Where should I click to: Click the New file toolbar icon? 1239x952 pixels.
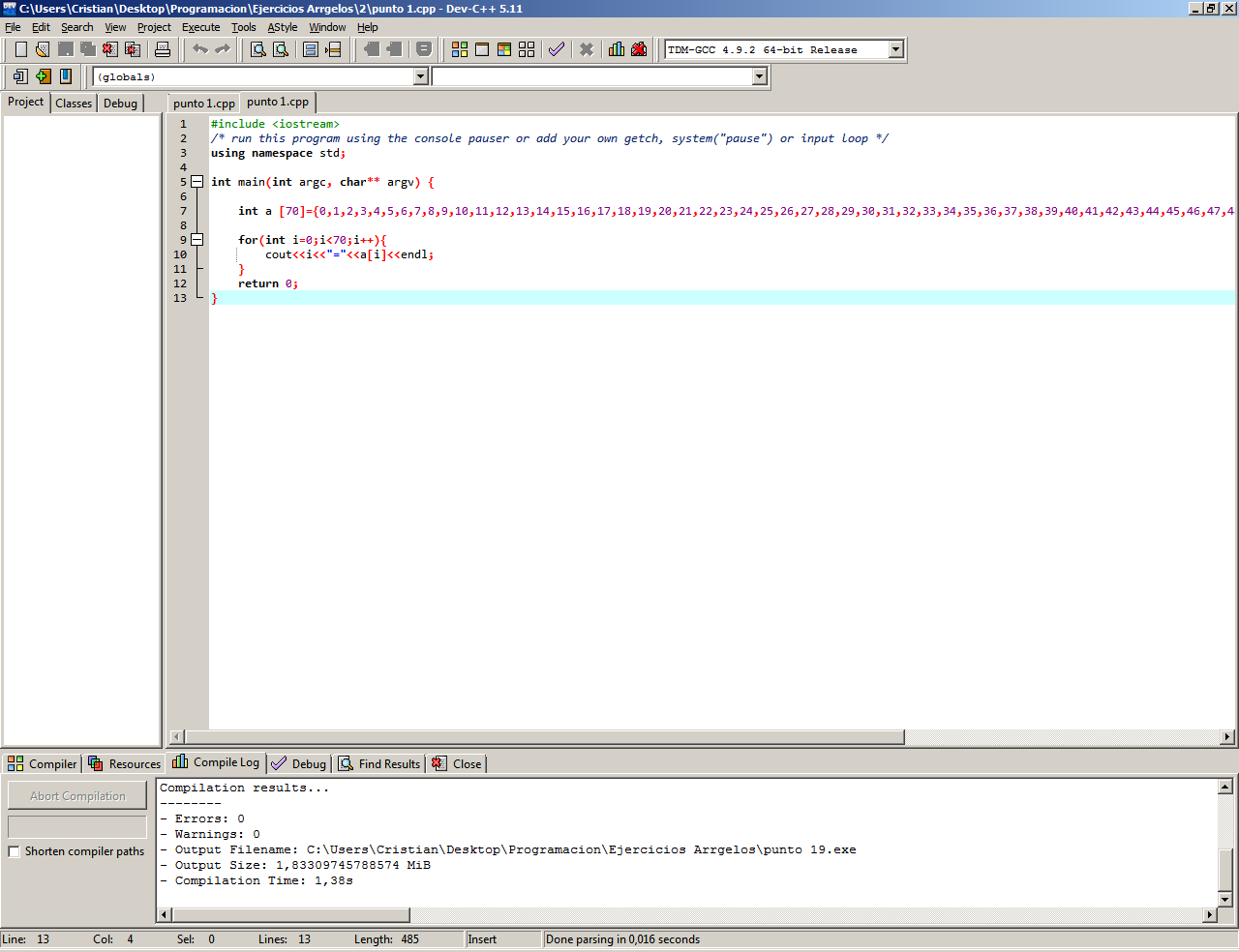pos(20,49)
